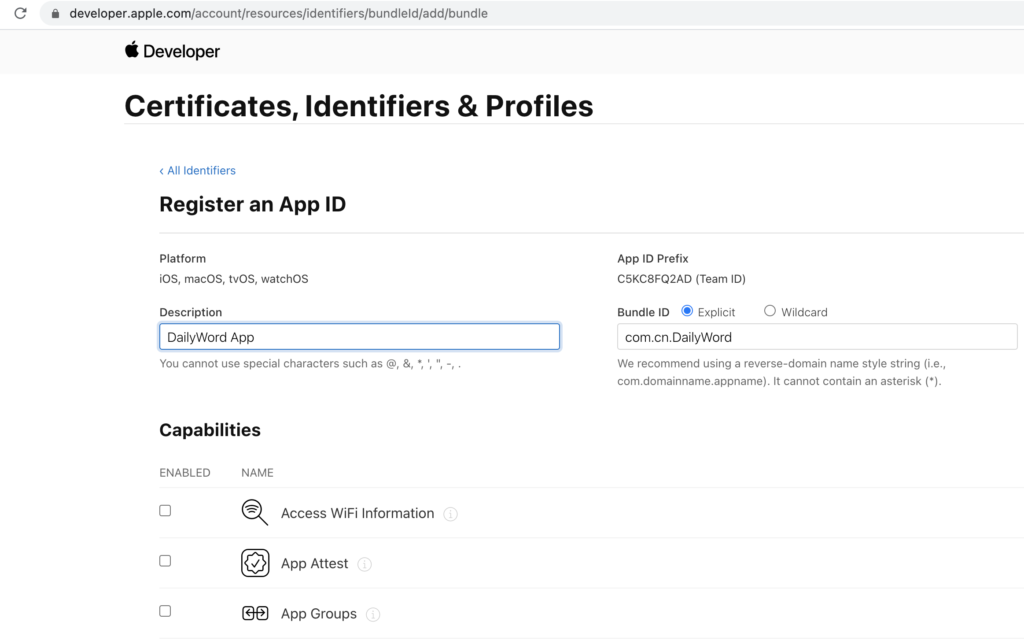The height and width of the screenshot is (644, 1024).
Task: Open the Apple Developer logo home link
Action: coord(172,51)
